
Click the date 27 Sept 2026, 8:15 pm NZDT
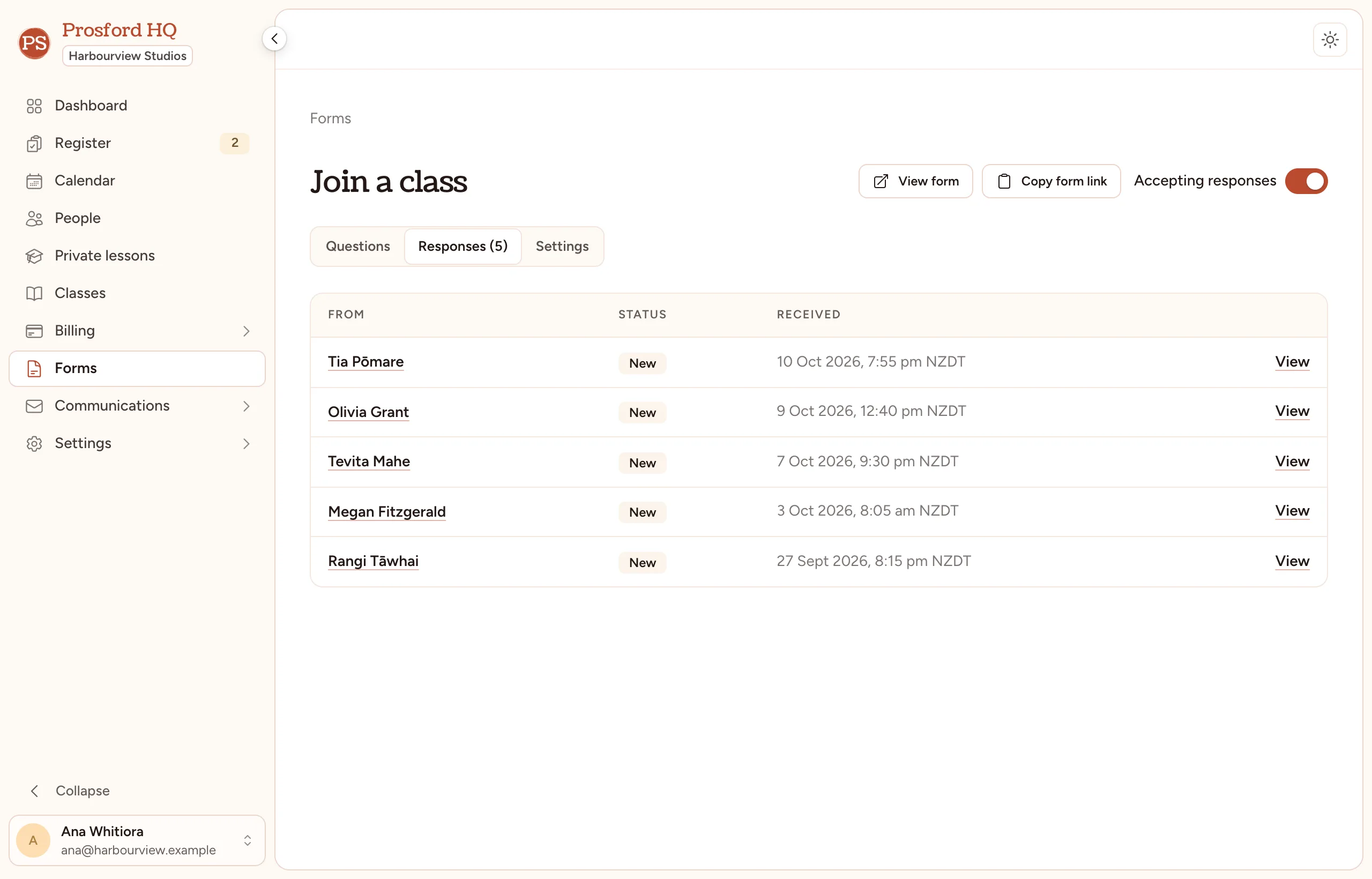click(x=873, y=561)
